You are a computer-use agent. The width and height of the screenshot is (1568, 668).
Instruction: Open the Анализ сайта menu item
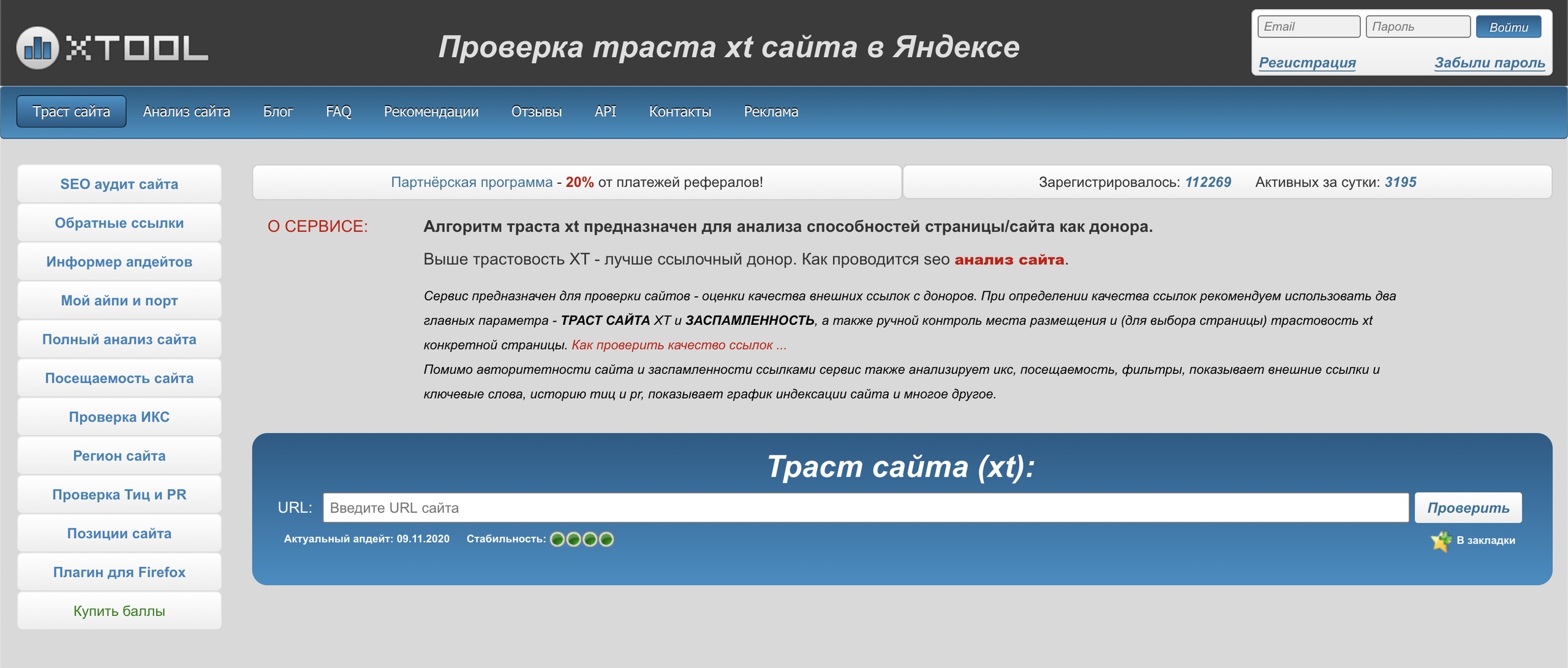tap(186, 112)
